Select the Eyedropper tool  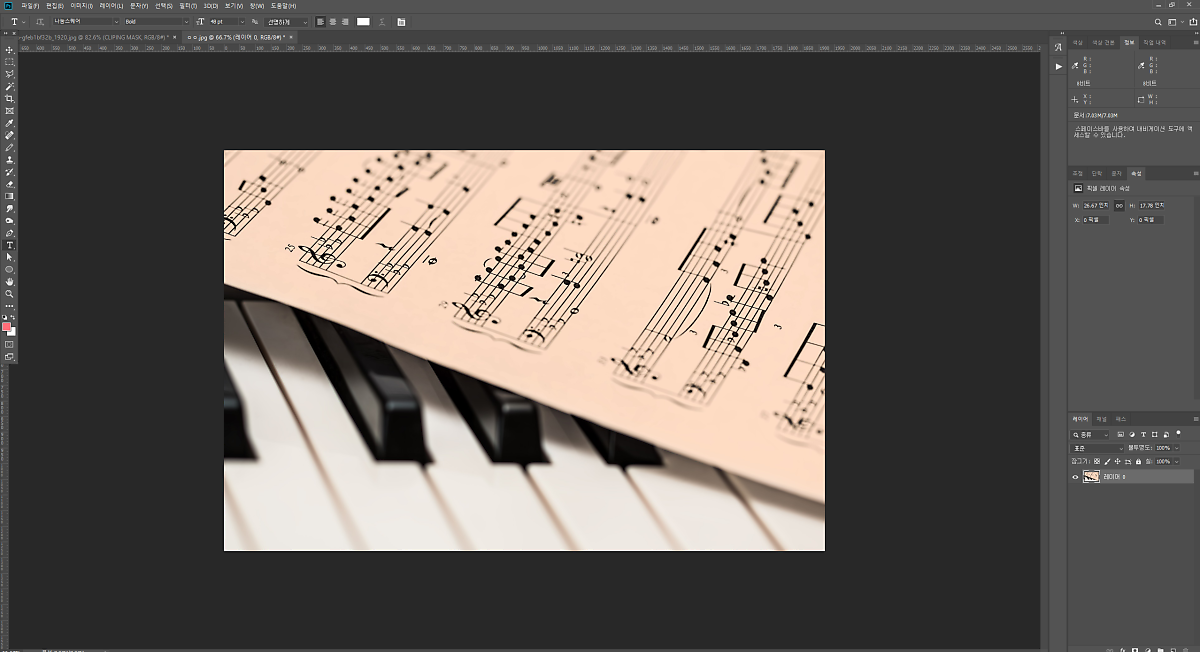(x=10, y=123)
